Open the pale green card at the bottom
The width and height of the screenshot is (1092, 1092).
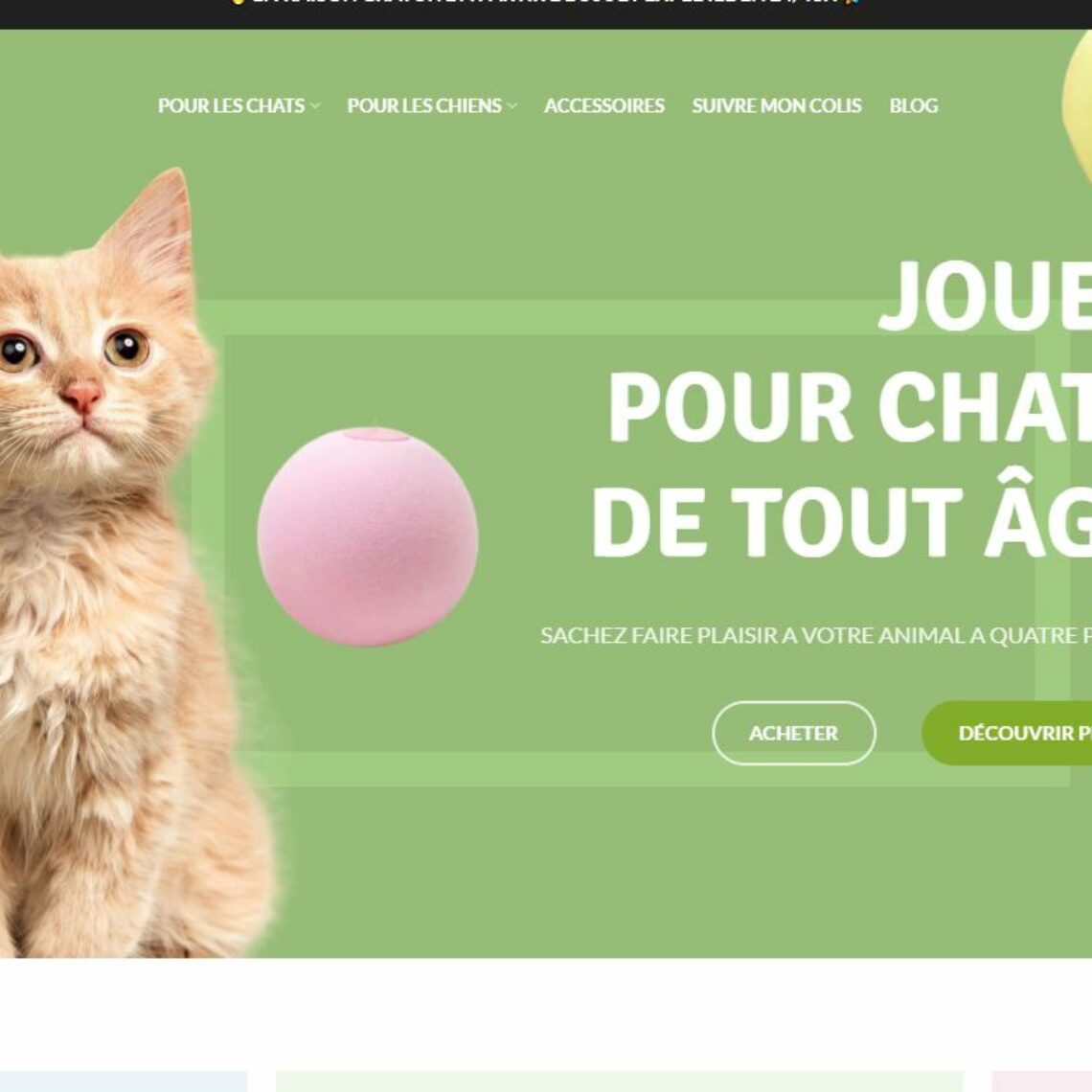(620, 1081)
